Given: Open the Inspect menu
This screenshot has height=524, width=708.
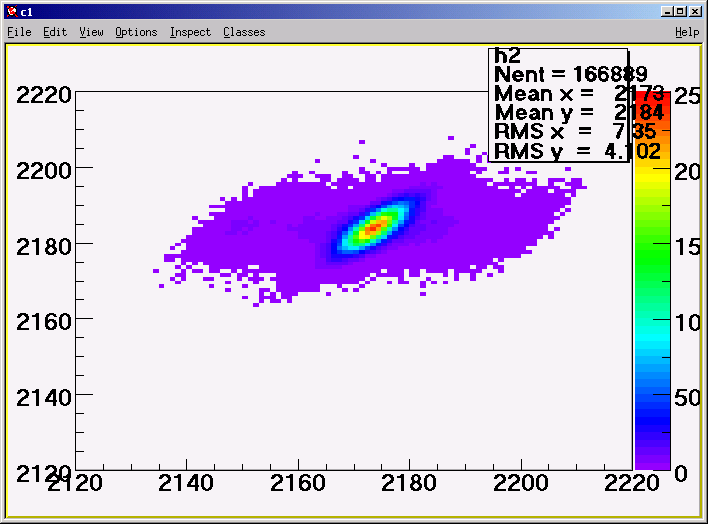Looking at the screenshot, I should [x=190, y=32].
